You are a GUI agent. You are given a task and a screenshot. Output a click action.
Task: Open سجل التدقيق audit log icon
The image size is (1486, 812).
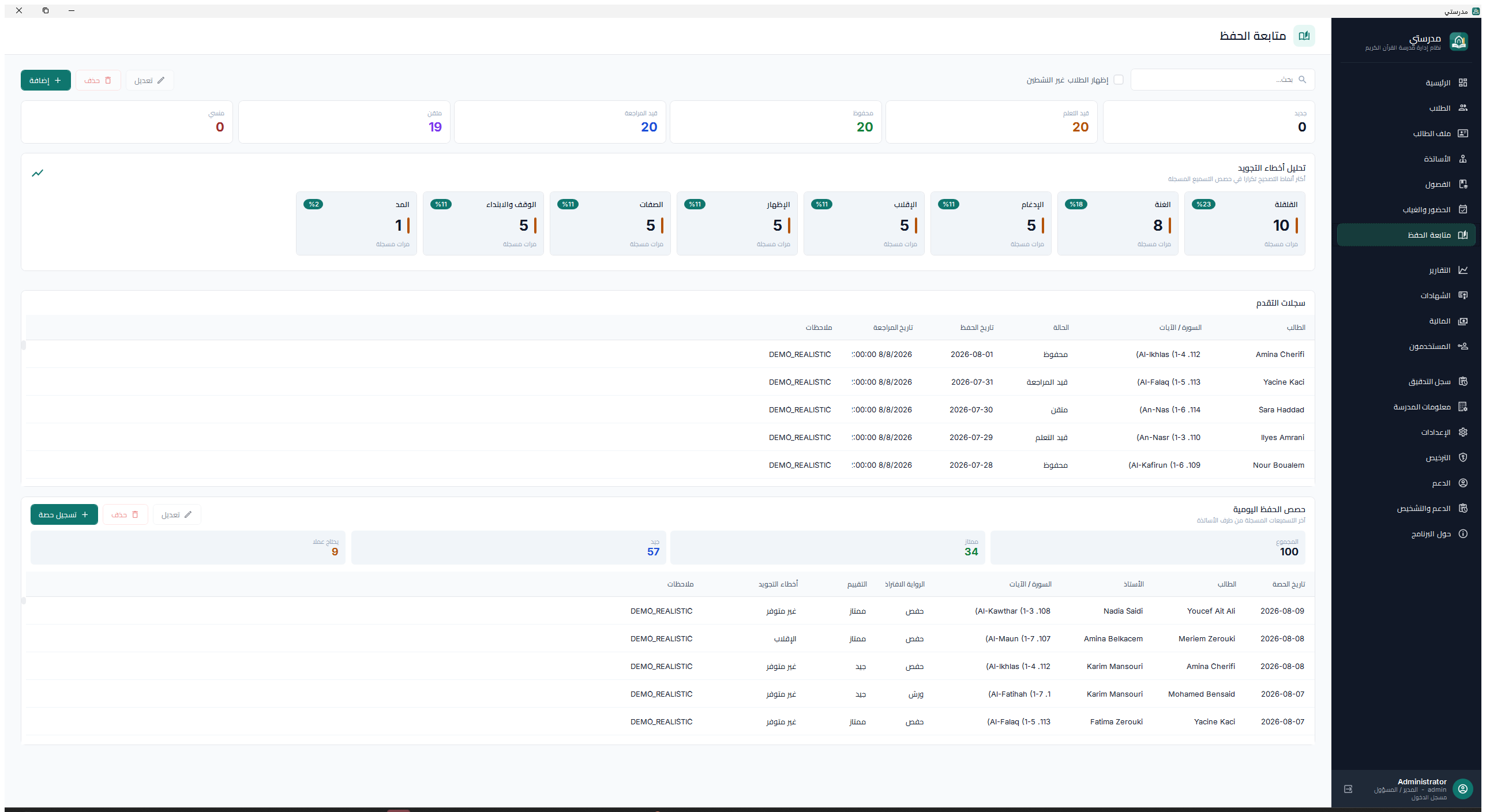1462,381
